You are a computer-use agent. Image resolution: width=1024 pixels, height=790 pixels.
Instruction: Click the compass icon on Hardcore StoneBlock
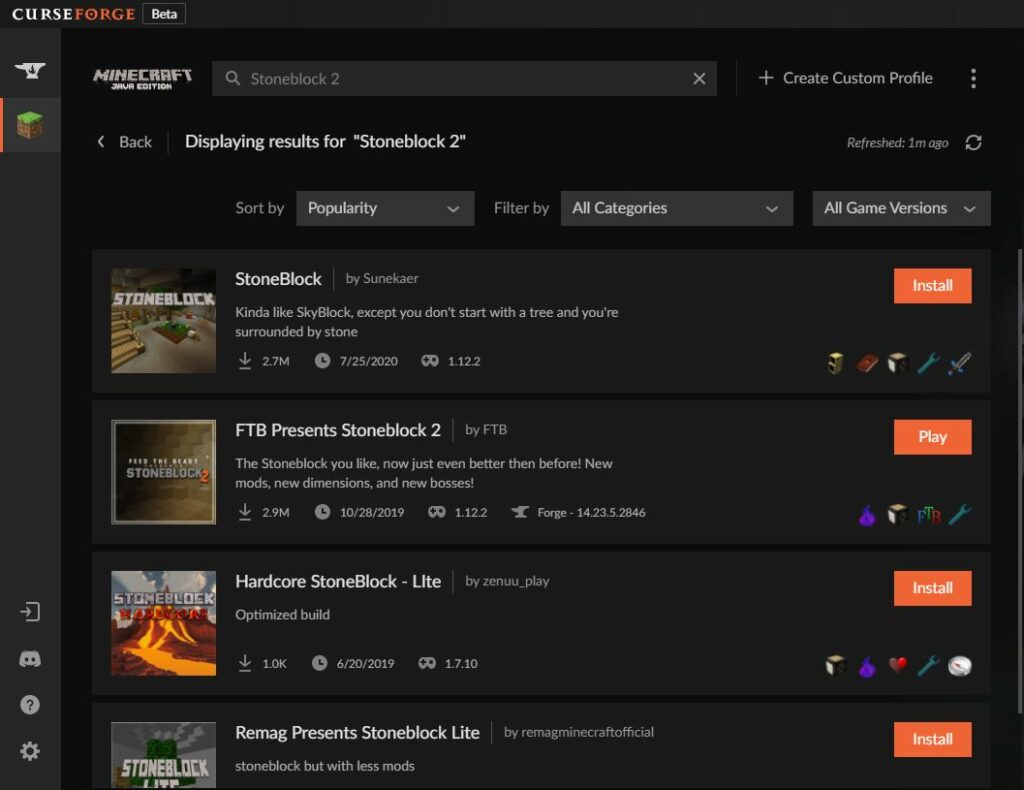[x=959, y=666]
